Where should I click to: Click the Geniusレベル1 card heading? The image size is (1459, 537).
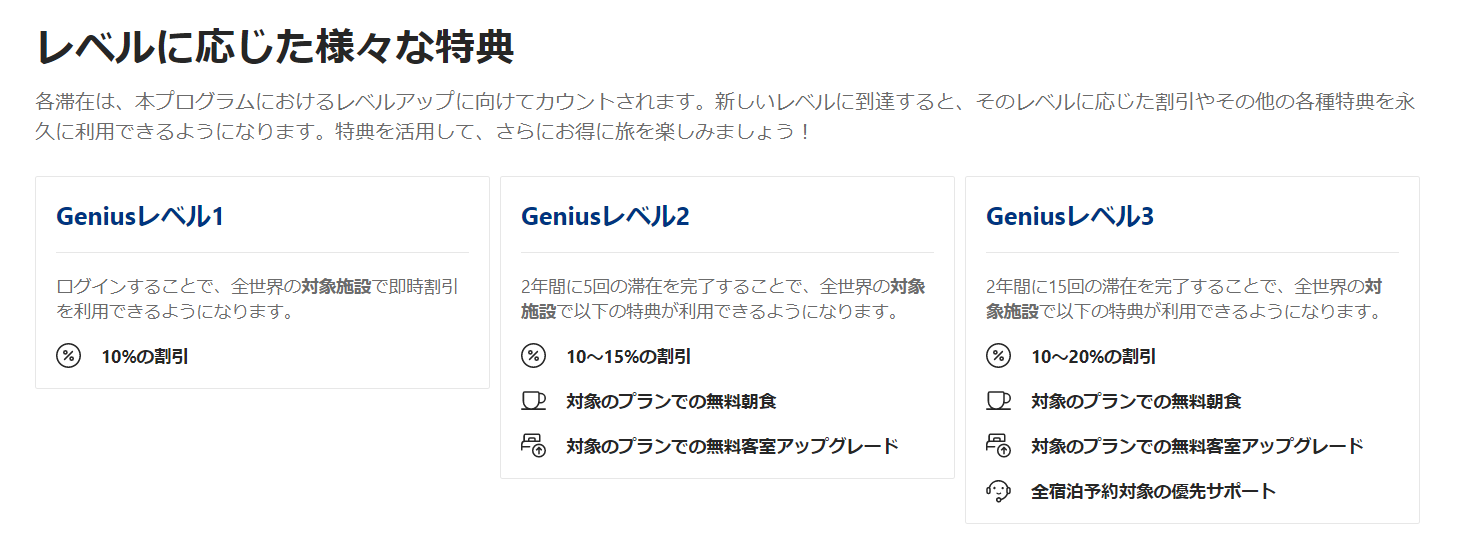pyautogui.click(x=140, y=216)
